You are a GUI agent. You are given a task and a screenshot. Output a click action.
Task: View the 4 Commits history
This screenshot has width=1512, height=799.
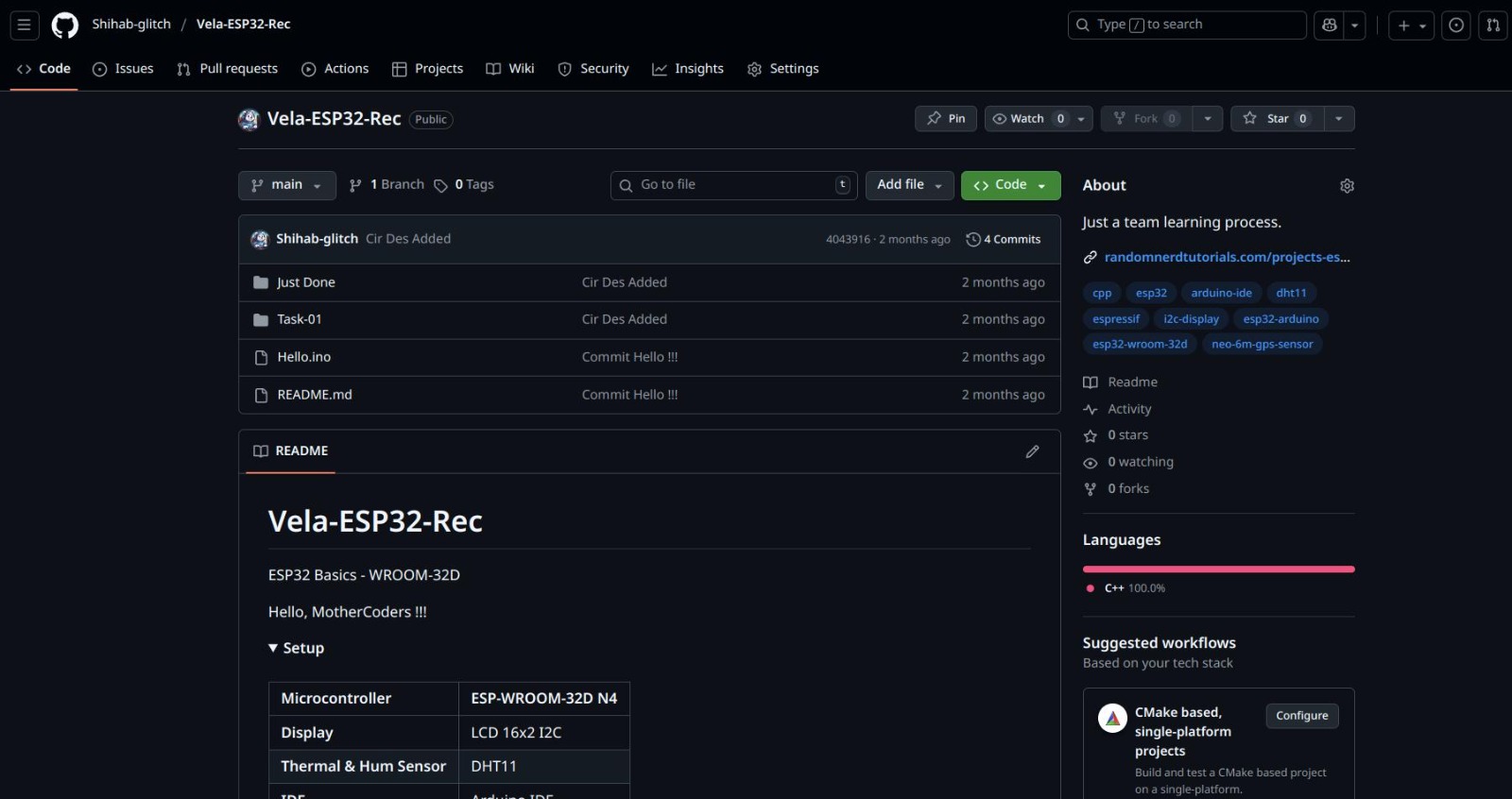point(1004,240)
